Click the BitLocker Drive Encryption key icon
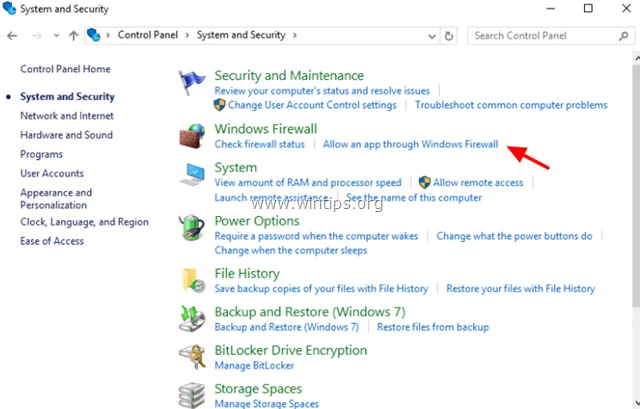 click(192, 357)
